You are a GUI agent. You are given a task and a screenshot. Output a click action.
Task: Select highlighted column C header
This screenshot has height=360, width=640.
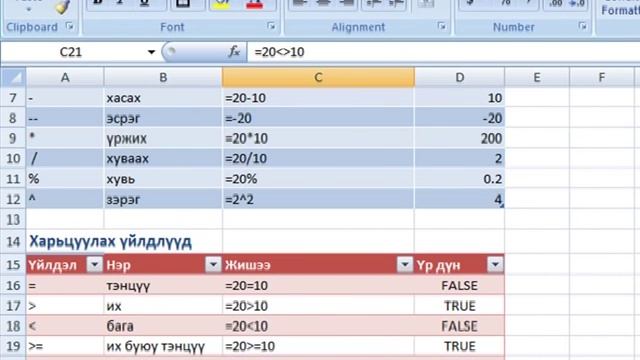[318, 78]
